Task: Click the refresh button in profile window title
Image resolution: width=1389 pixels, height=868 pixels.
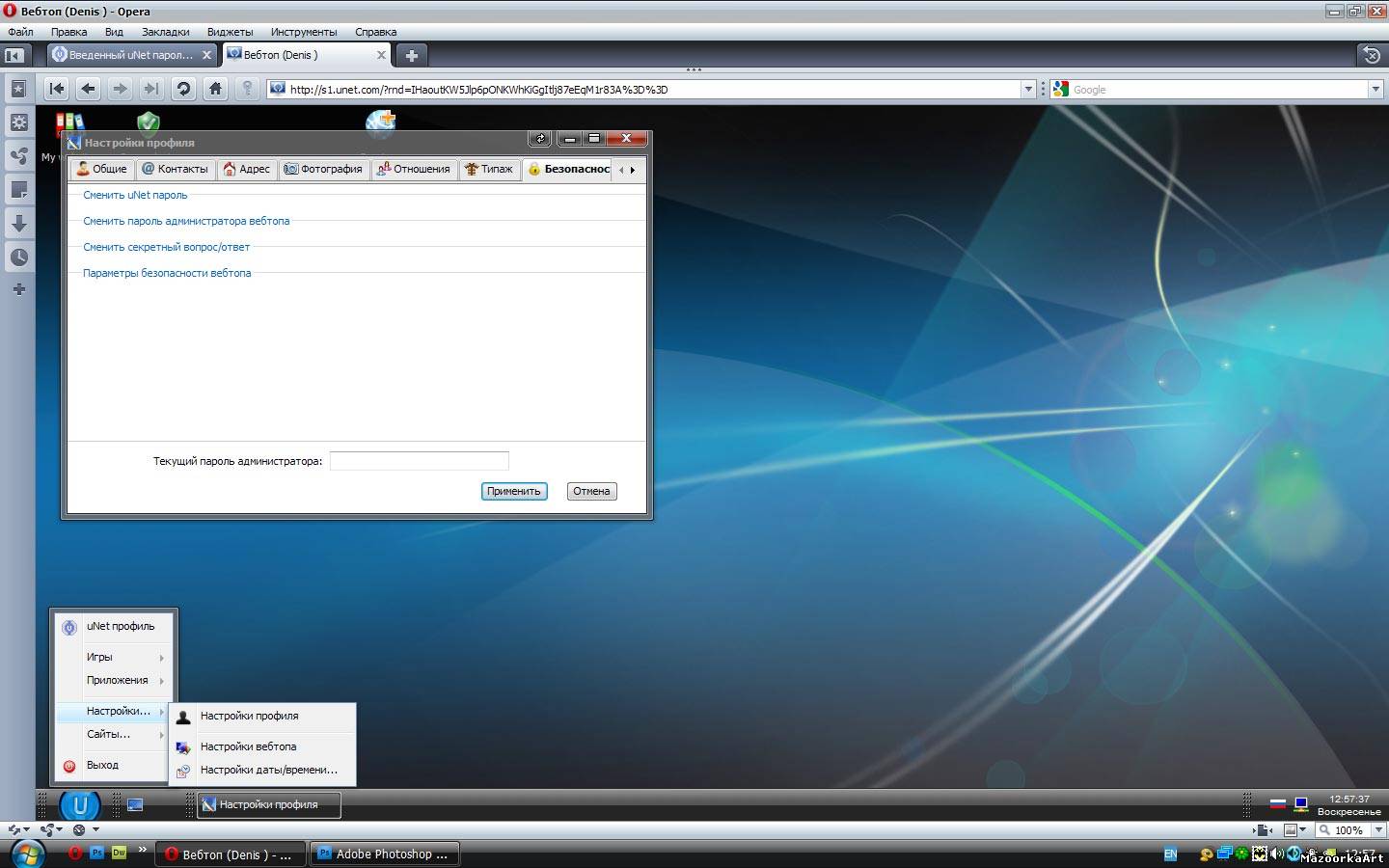Action: pos(540,139)
